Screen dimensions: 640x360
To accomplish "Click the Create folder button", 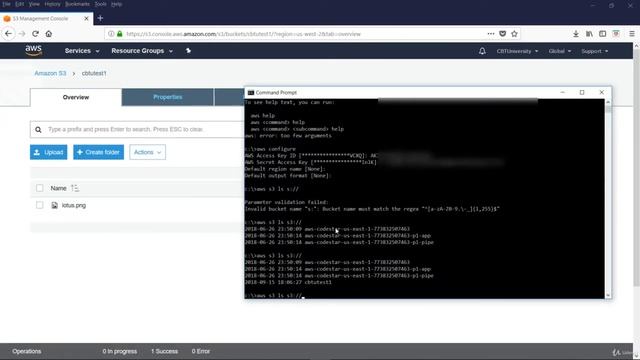I will (98, 152).
